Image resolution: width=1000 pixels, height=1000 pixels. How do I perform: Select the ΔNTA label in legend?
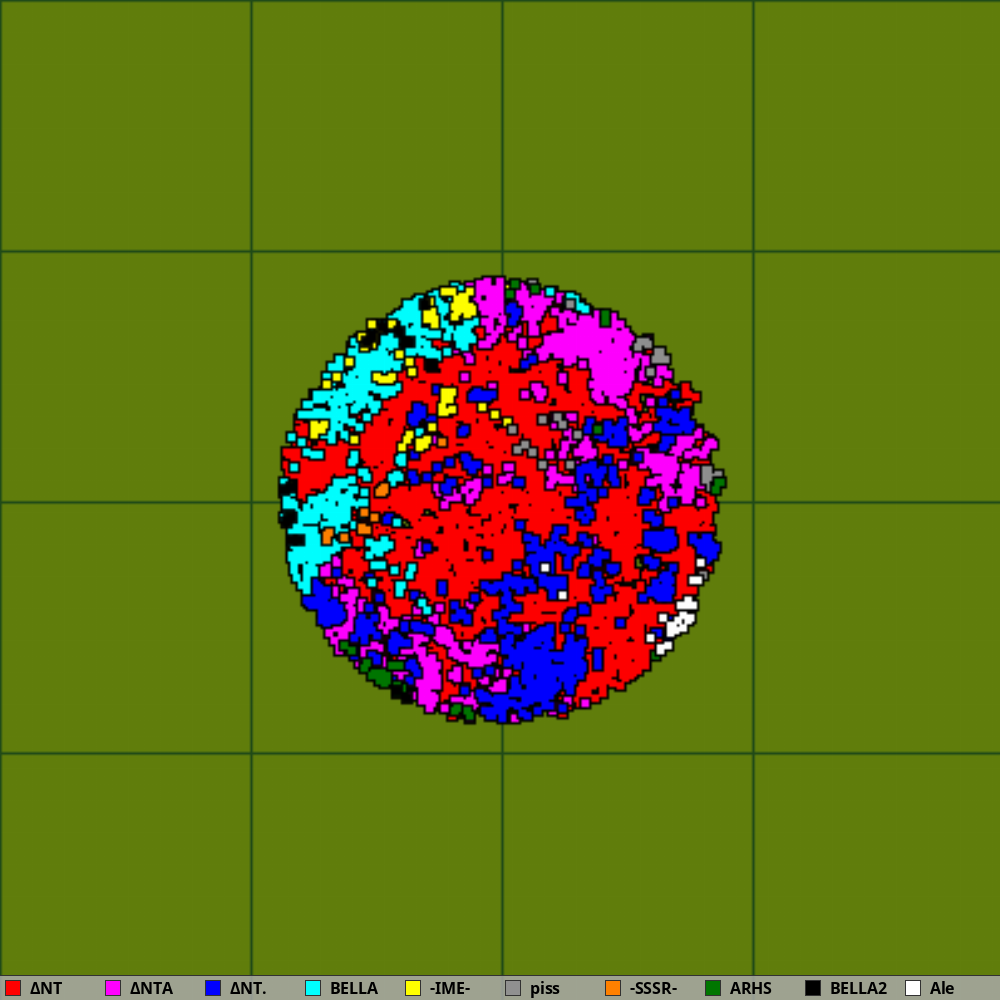pos(151,989)
